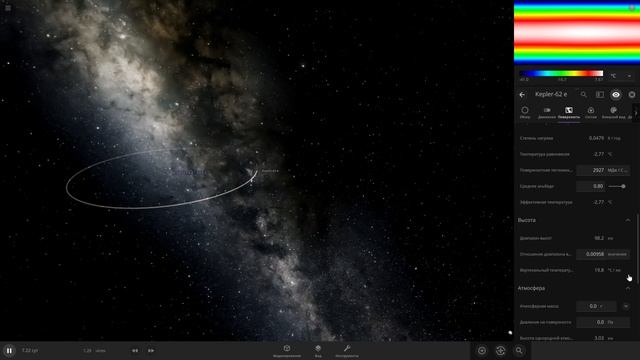This screenshot has width=640, height=360.
Task: Edit the surface heat capacity field 2927
Action: point(591,170)
